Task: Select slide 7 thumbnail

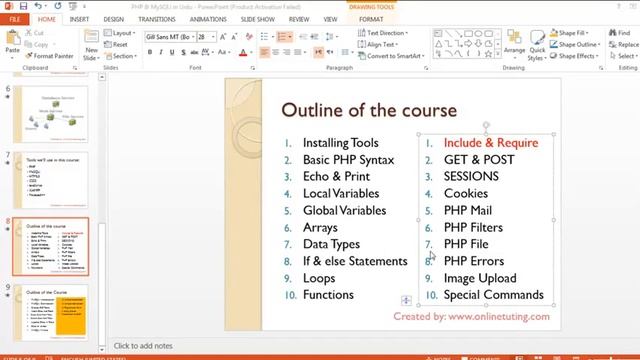Action: click(51, 180)
